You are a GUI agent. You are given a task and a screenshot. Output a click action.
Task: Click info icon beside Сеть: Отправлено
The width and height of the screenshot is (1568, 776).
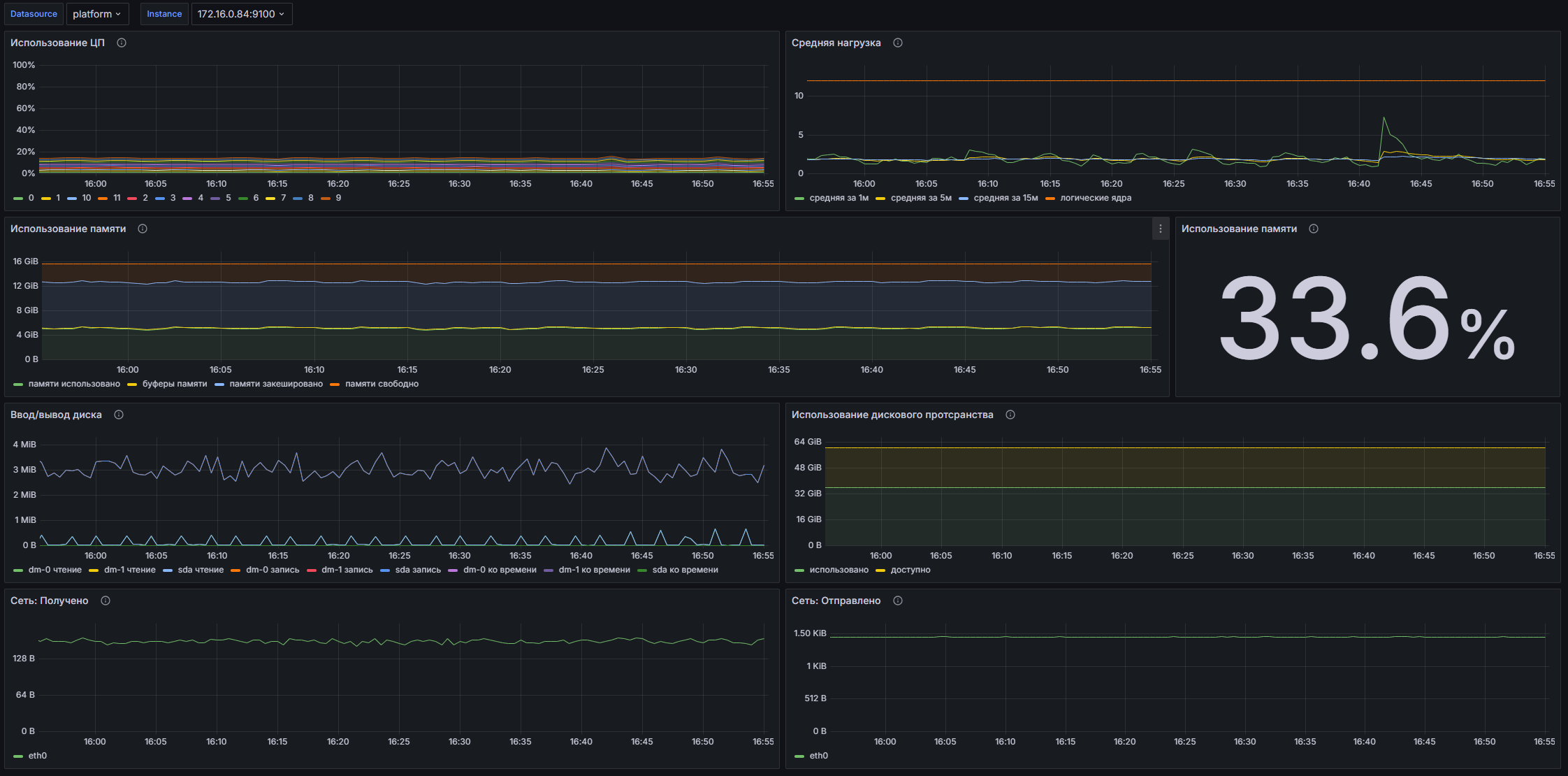(x=898, y=601)
